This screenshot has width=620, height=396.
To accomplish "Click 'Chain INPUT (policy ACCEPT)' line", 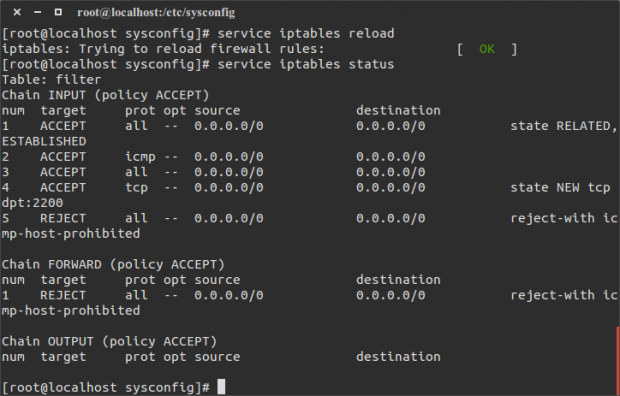I will pos(105,95).
